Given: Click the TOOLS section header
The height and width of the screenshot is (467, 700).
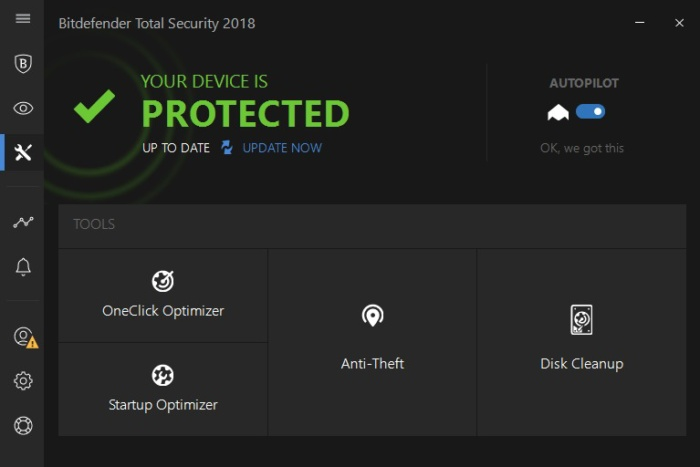Looking at the screenshot, I should tap(94, 225).
